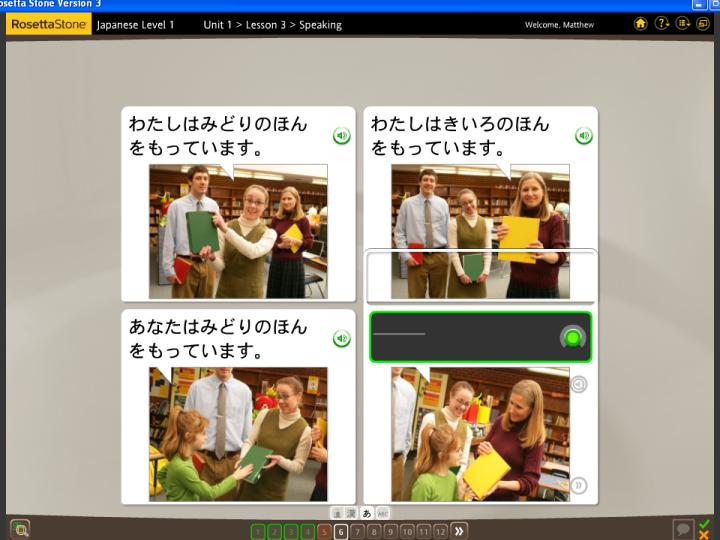720x540 pixels.
Task: Open the preferences list dropdown icon
Action: tap(682, 24)
